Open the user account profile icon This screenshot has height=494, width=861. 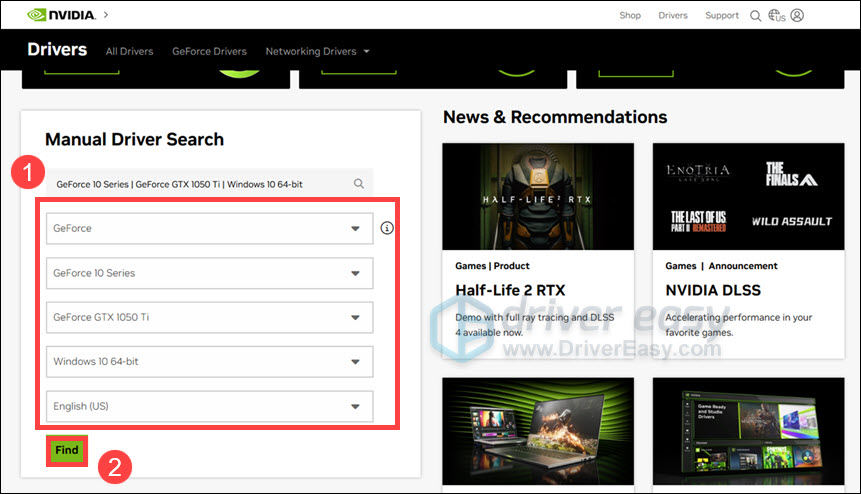coord(797,16)
